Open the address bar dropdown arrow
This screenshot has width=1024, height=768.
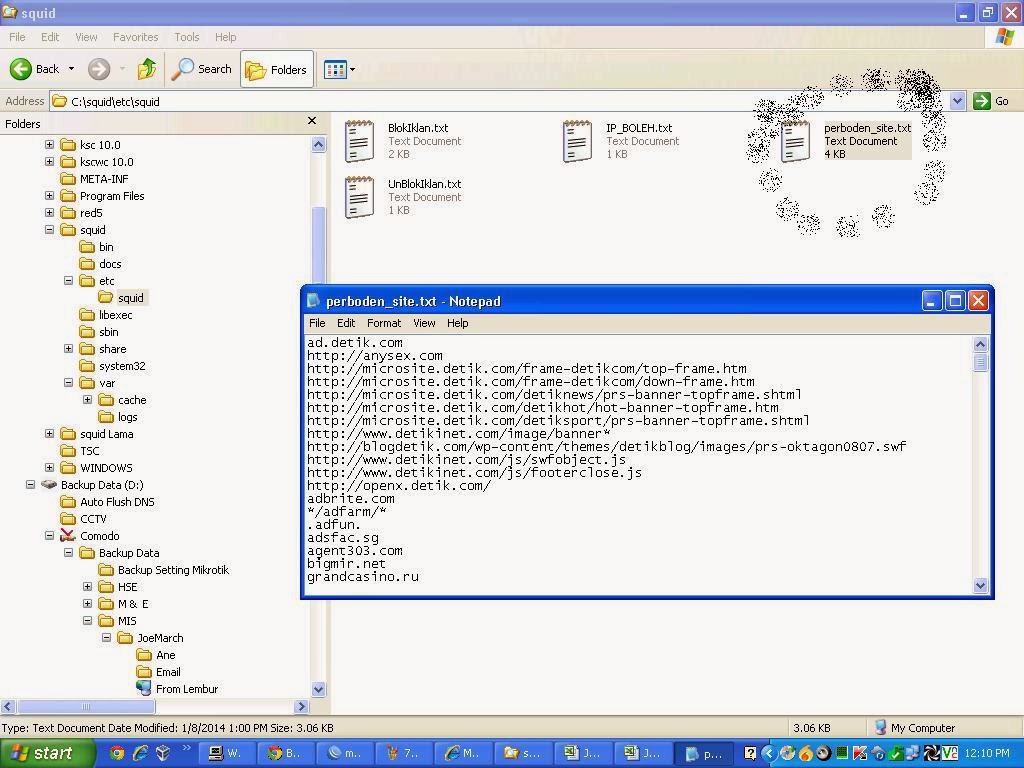[957, 101]
